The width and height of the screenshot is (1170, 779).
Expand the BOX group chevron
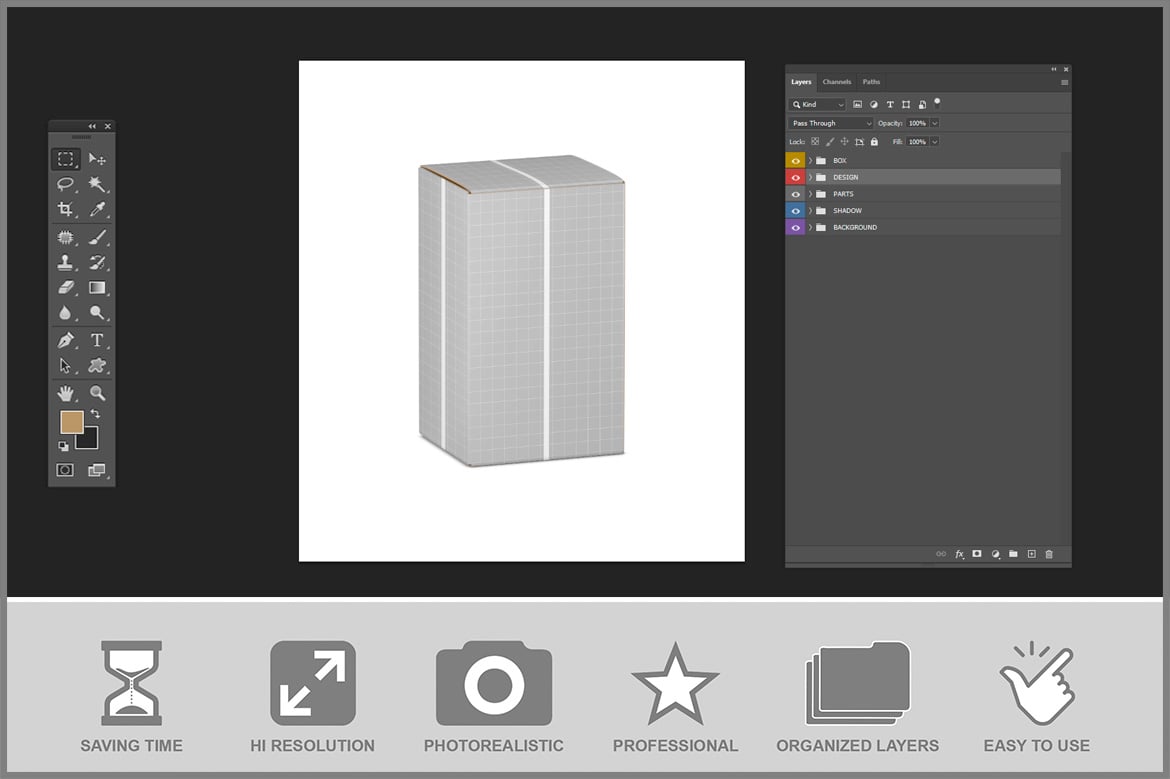coord(810,160)
